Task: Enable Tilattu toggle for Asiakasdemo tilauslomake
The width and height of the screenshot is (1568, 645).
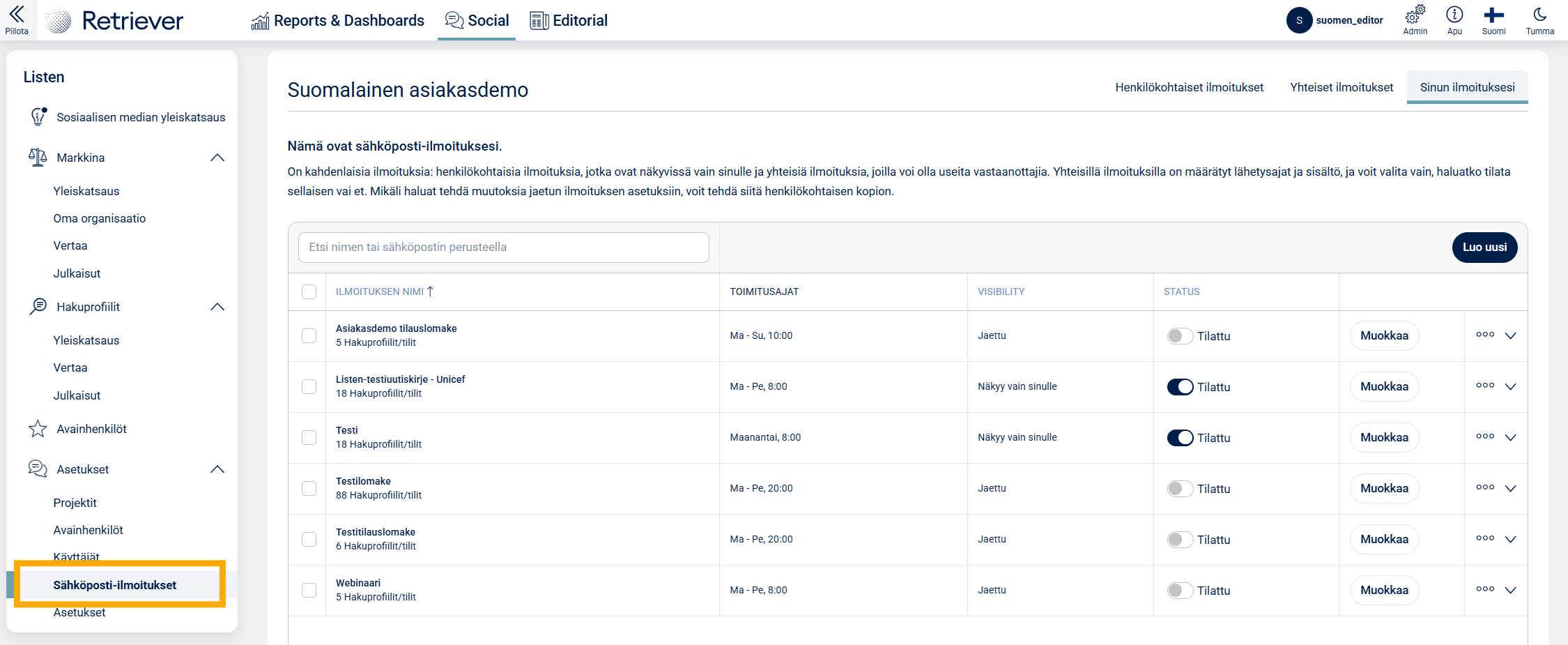Action: (1180, 336)
